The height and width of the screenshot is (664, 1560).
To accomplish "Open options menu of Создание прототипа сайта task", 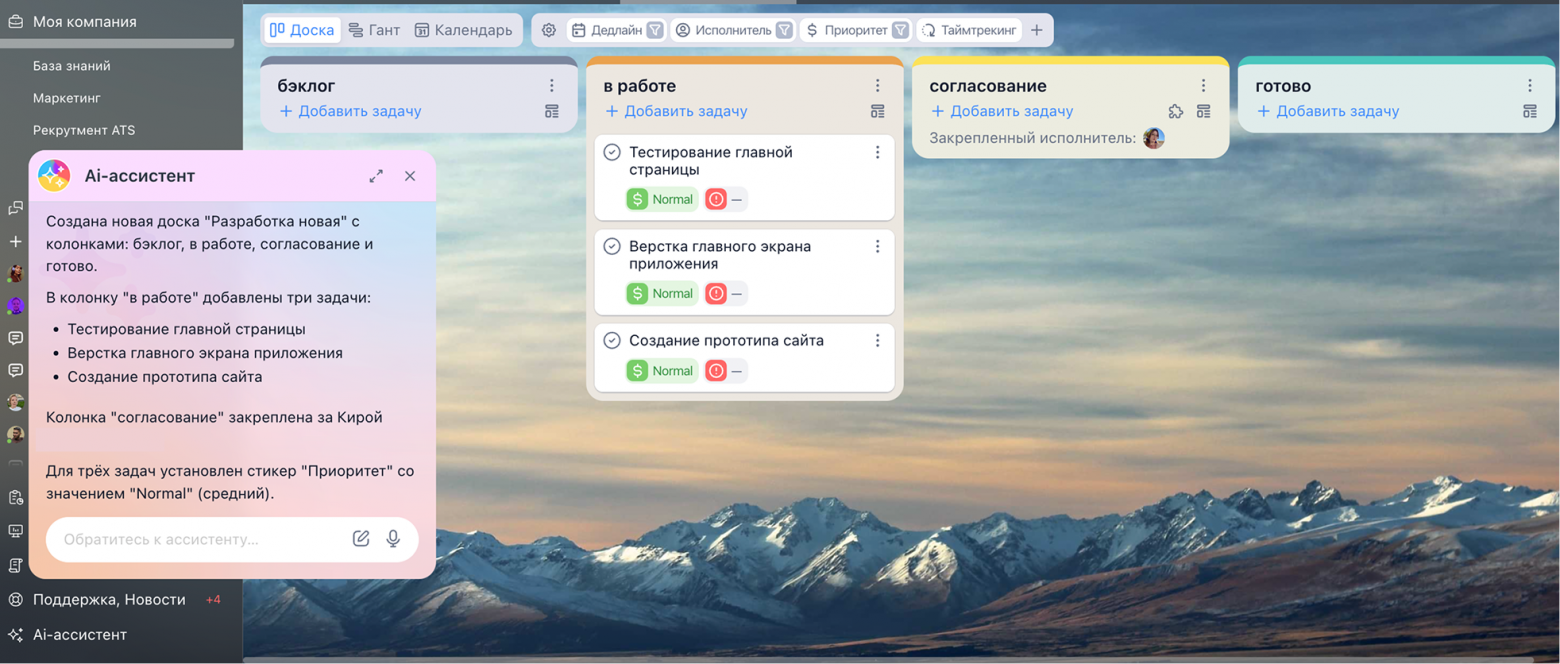I will 877,341.
